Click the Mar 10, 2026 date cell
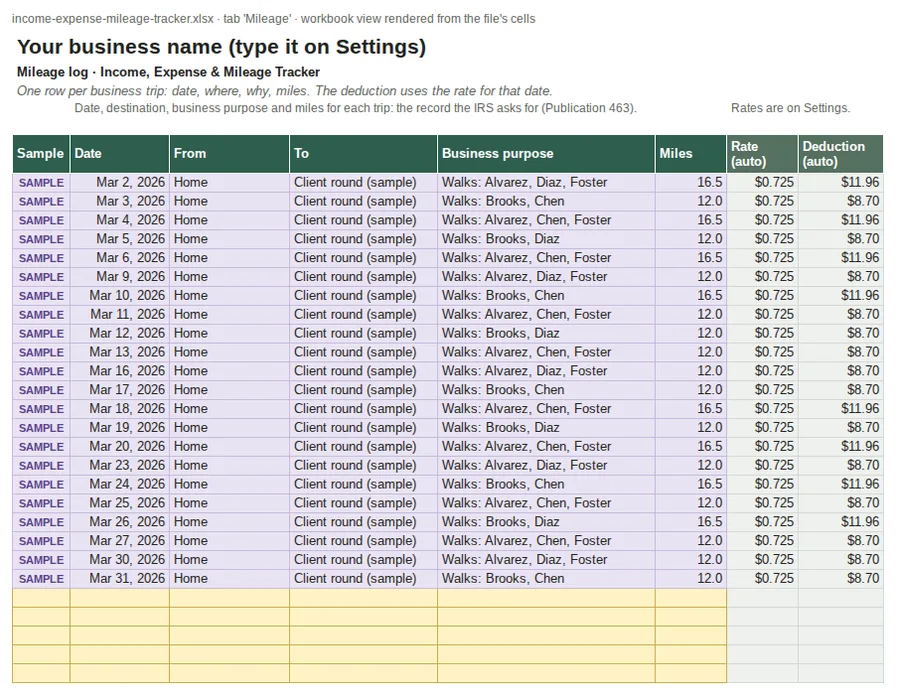Viewport: 900px width, 699px height. coord(119,296)
